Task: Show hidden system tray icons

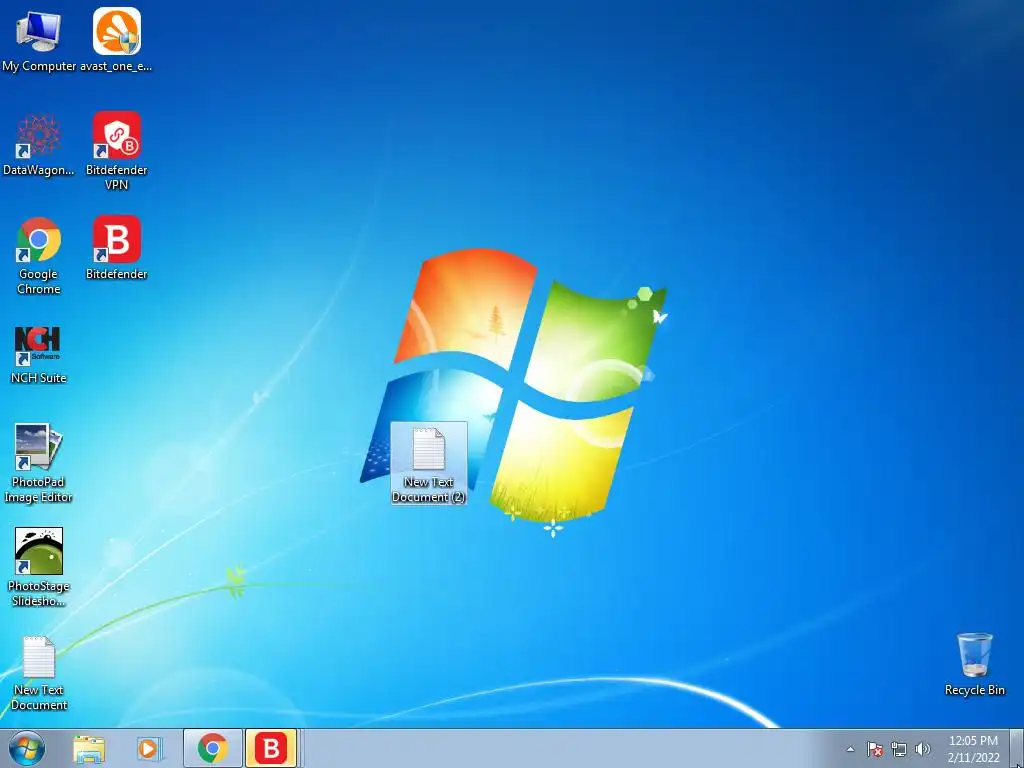Action: pyautogui.click(x=850, y=749)
